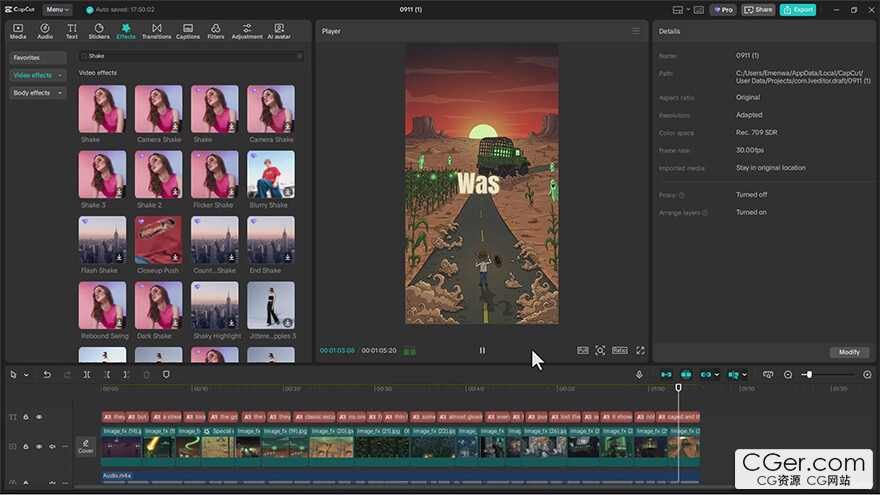Viewport: 880px width, 495px height.
Task: Open the Menu dropdown in title bar
Action: click(58, 9)
